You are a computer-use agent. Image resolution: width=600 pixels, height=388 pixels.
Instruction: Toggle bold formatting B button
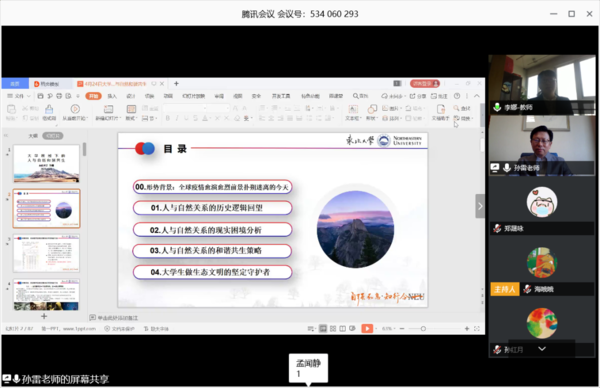(x=168, y=118)
